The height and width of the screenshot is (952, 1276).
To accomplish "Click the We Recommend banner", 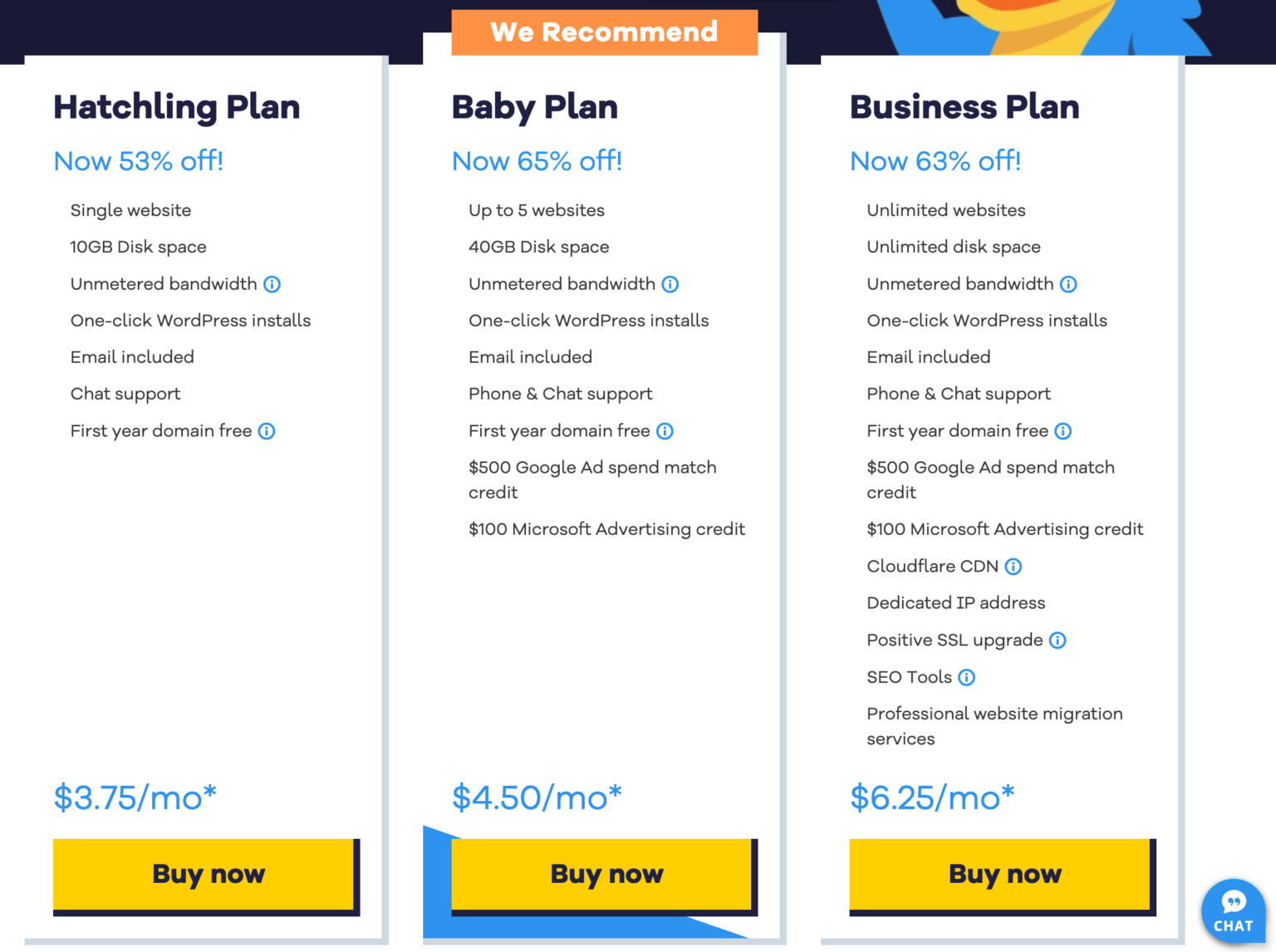I will 604,32.
